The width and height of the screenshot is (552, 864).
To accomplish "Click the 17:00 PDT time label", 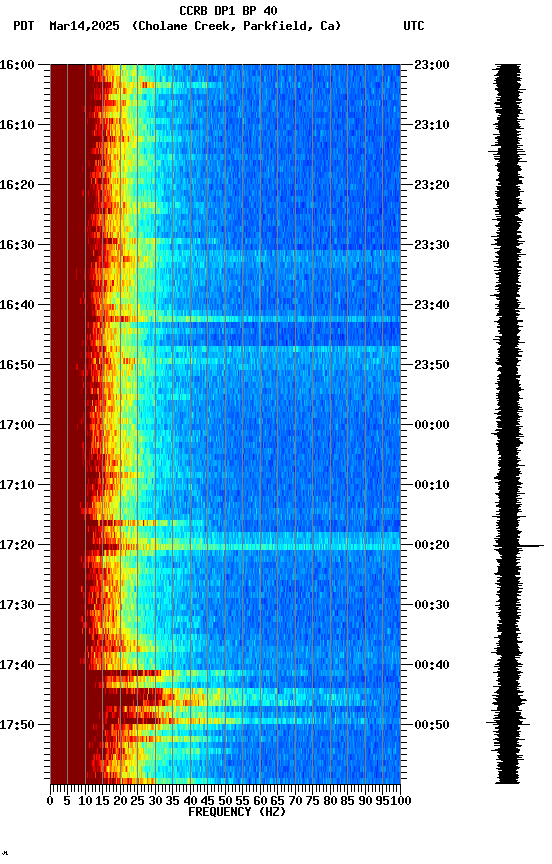I will (x=17, y=425).
